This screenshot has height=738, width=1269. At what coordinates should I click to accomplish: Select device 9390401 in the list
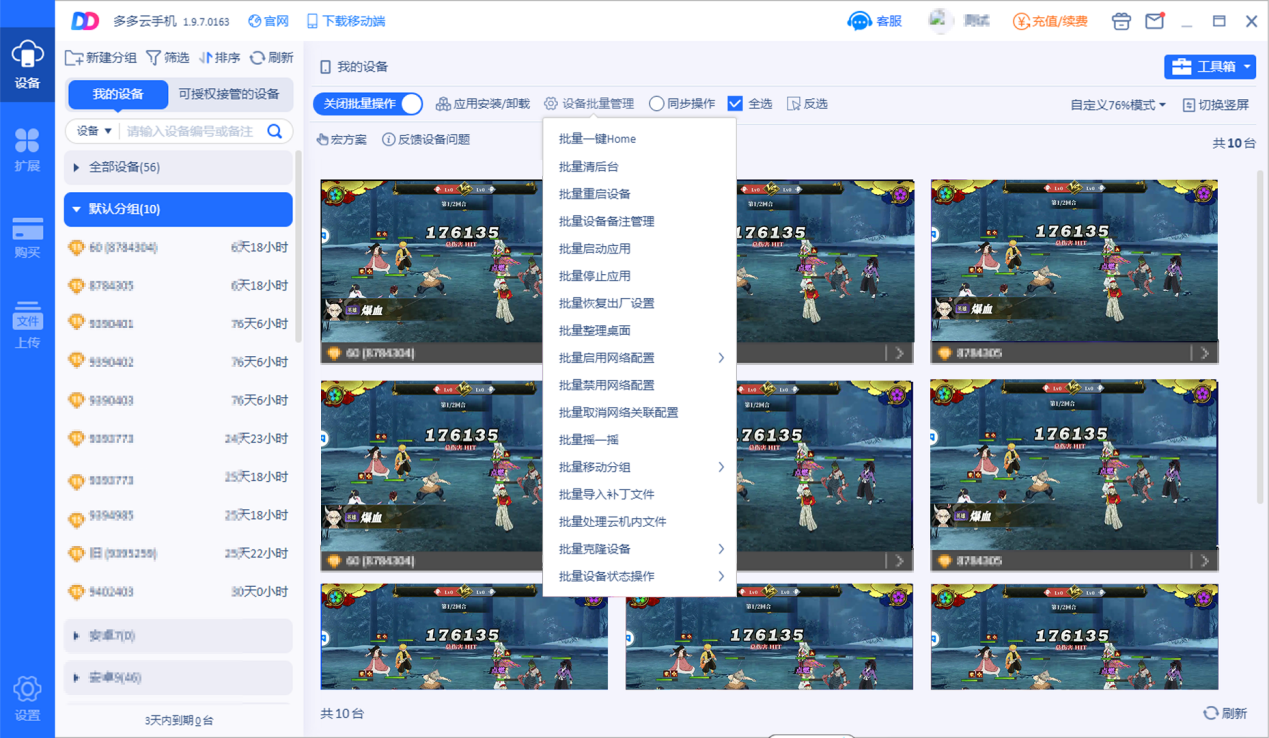tap(178, 324)
